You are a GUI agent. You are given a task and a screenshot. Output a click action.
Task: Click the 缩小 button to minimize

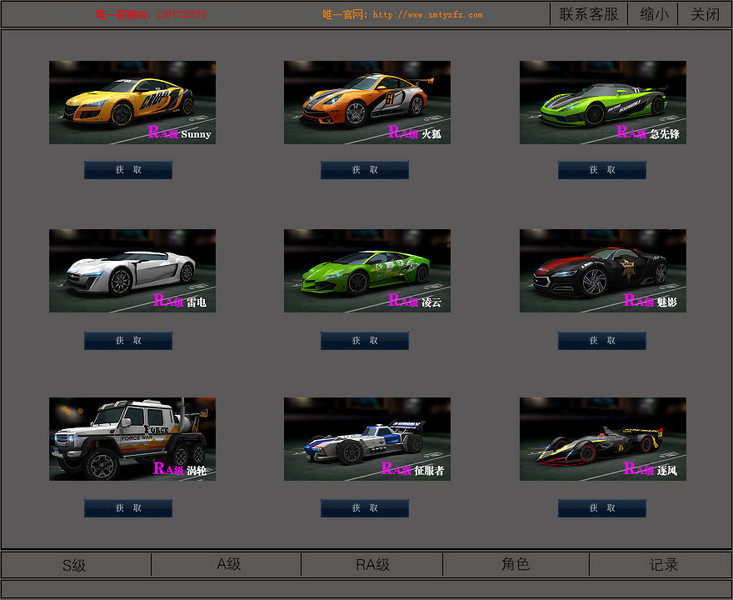pos(653,14)
